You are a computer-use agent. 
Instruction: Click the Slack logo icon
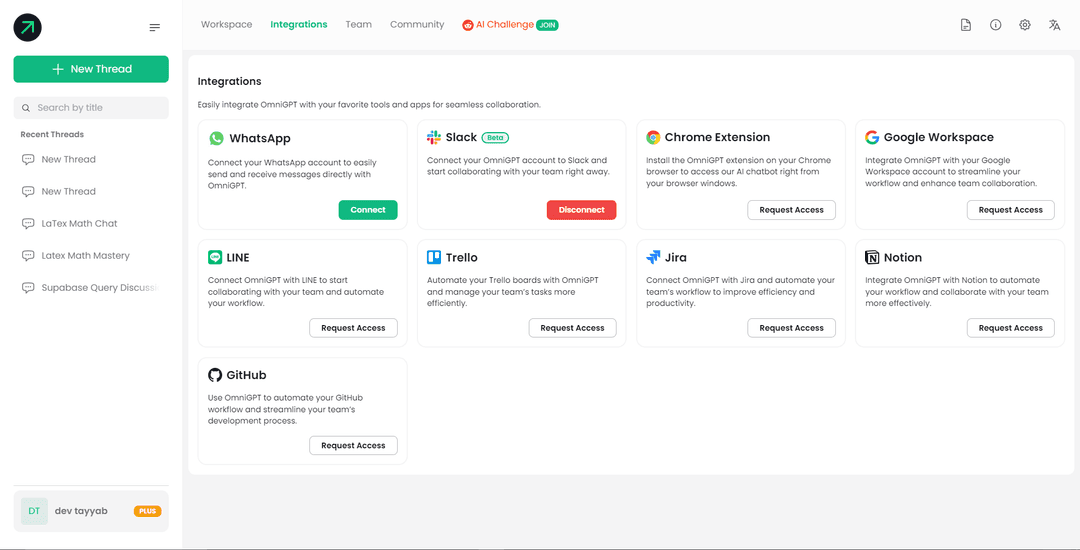[x=434, y=137]
